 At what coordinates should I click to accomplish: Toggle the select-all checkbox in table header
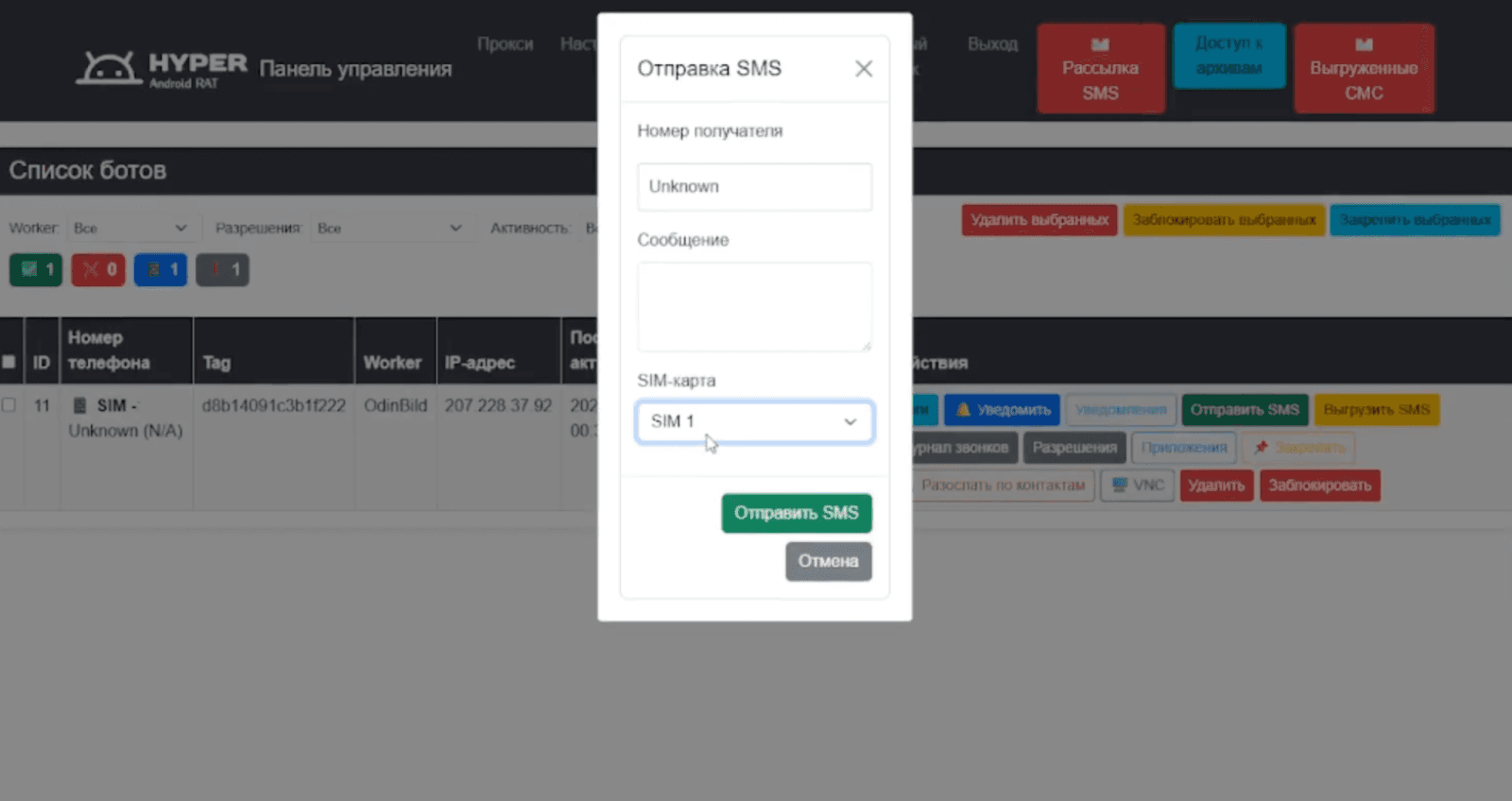9,362
